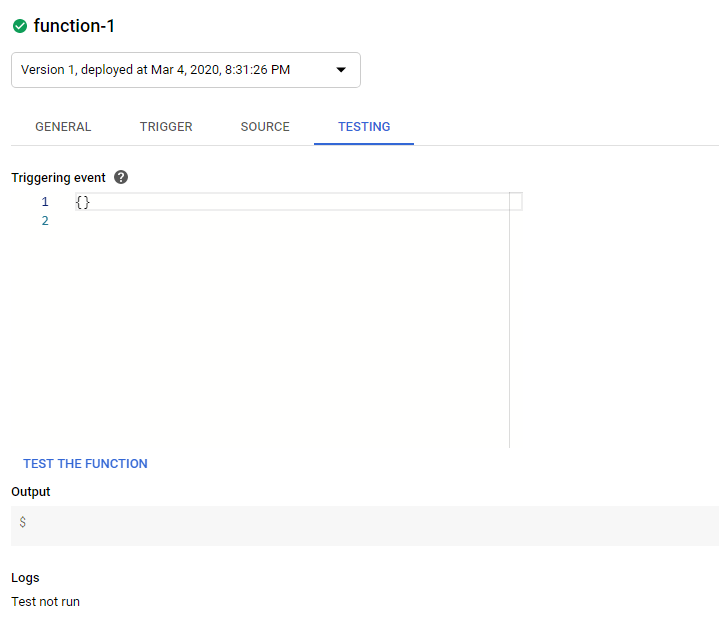This screenshot has height=639, width=719.
Task: Click line number 1 in editor gutter
Action: (45, 202)
